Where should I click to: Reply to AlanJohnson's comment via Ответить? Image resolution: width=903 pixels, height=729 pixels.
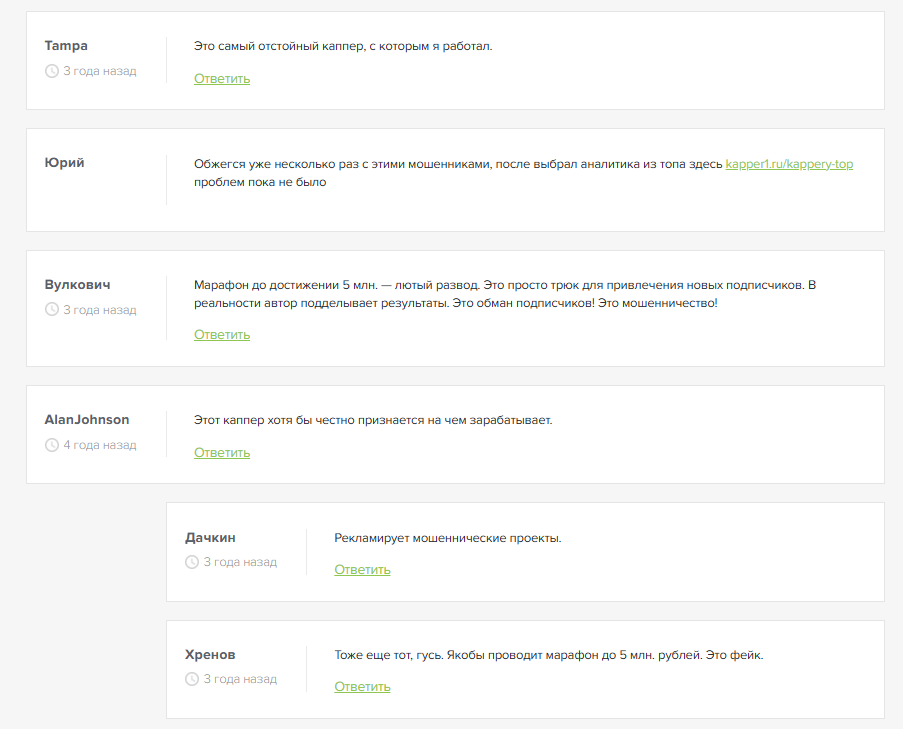coord(222,453)
